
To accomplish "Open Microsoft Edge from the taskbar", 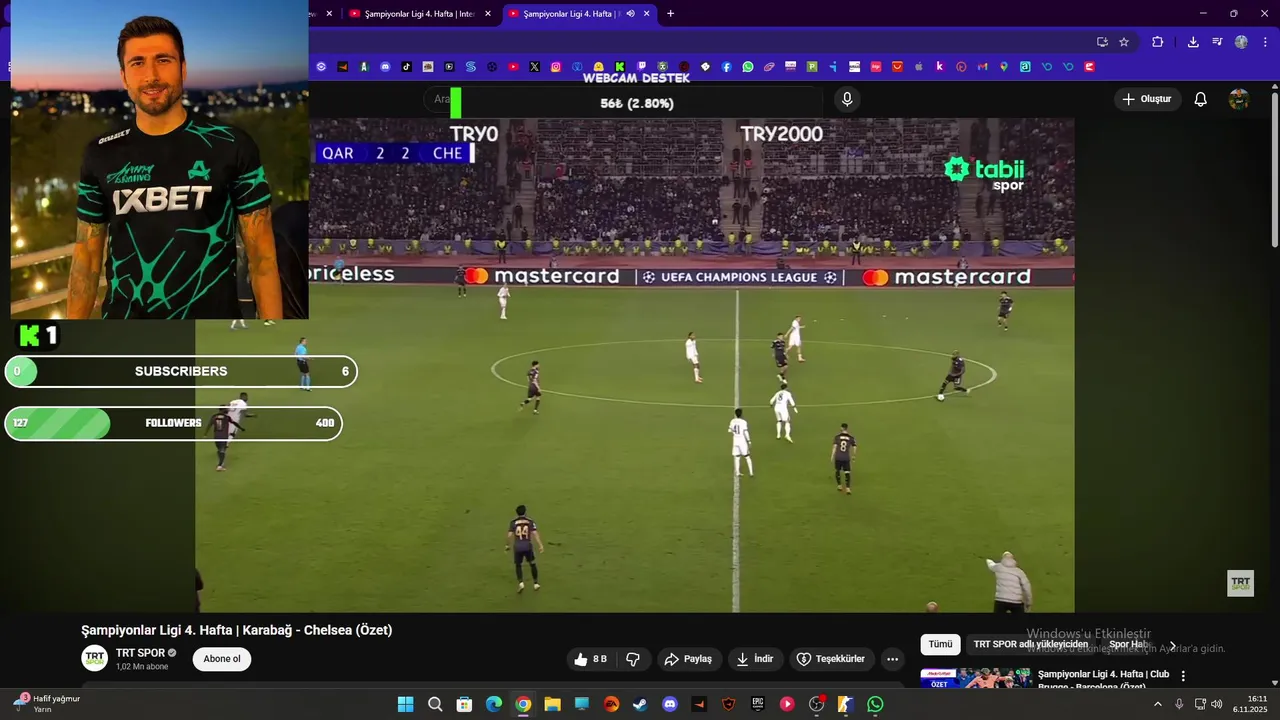I will click(494, 704).
